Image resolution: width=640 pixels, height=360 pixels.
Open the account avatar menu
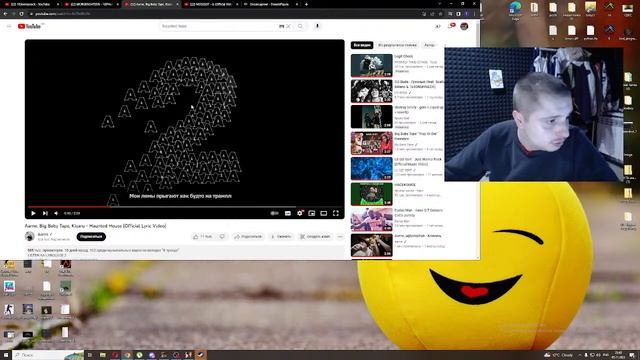pyautogui.click(x=464, y=26)
